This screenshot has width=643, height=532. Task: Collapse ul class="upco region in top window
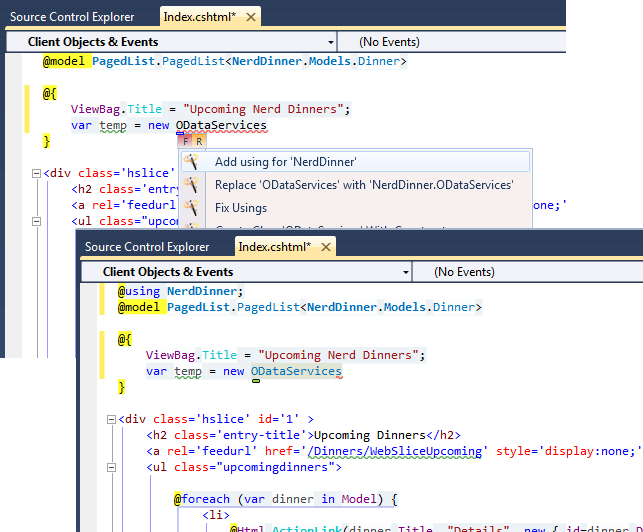[x=36, y=221]
